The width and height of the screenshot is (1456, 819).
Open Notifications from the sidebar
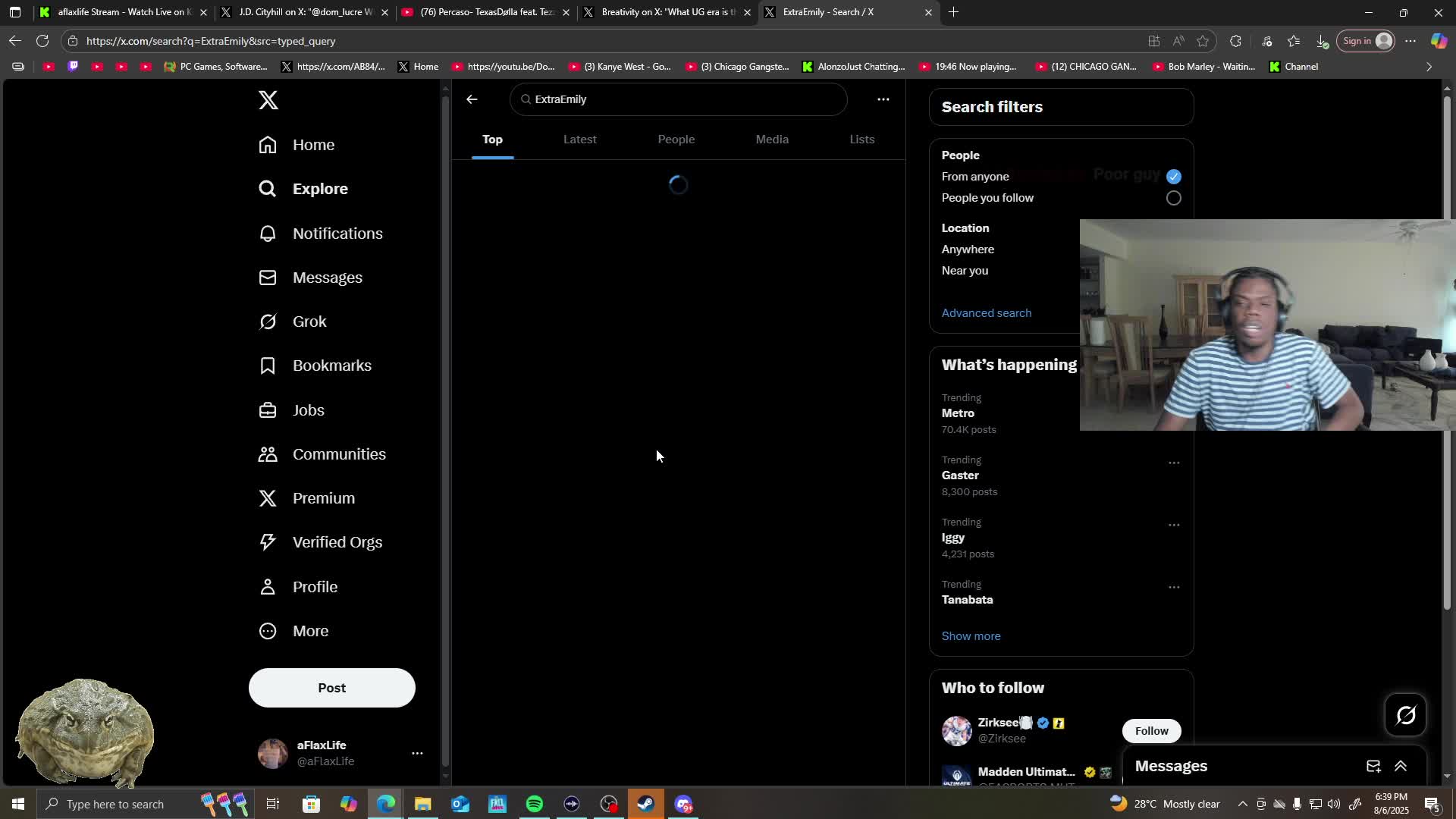click(321, 234)
